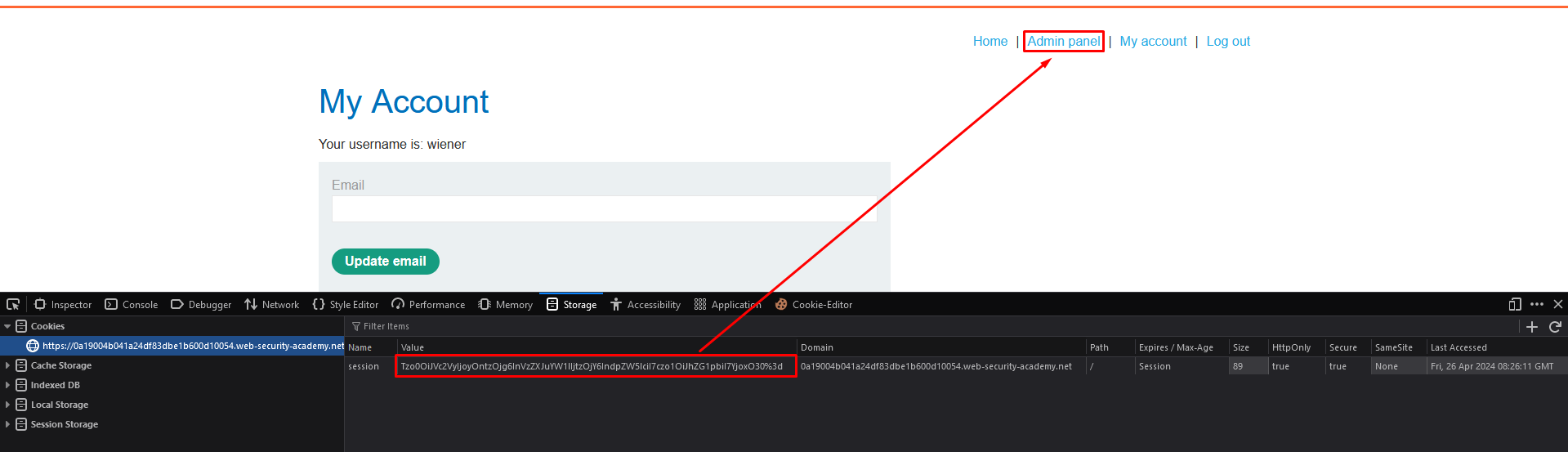Open the Inspector tab
Screen dimensions: 1568x452
[x=63, y=304]
